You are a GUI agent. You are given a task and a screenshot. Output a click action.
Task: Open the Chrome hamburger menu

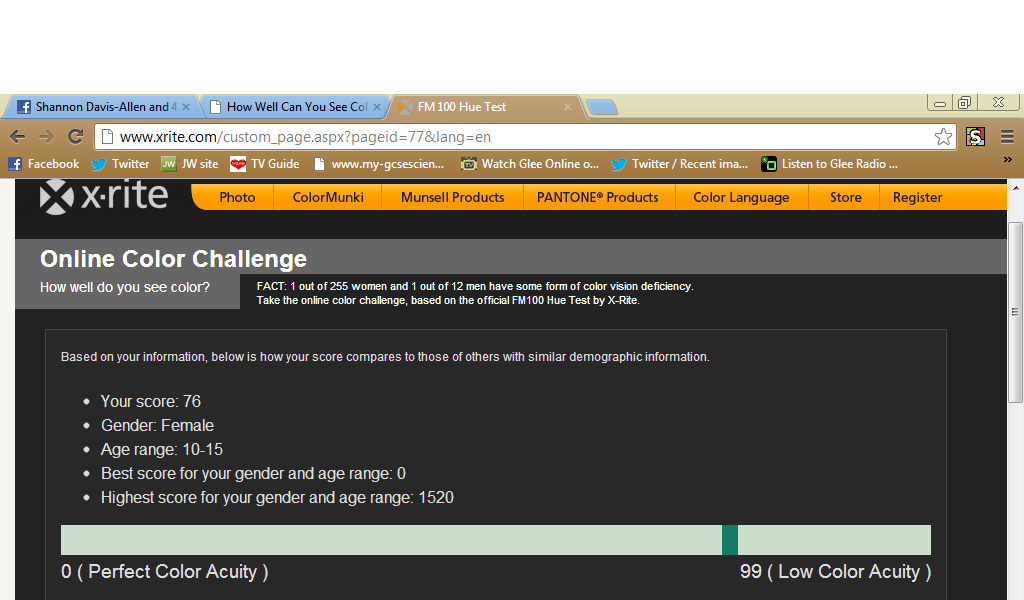tap(1007, 137)
